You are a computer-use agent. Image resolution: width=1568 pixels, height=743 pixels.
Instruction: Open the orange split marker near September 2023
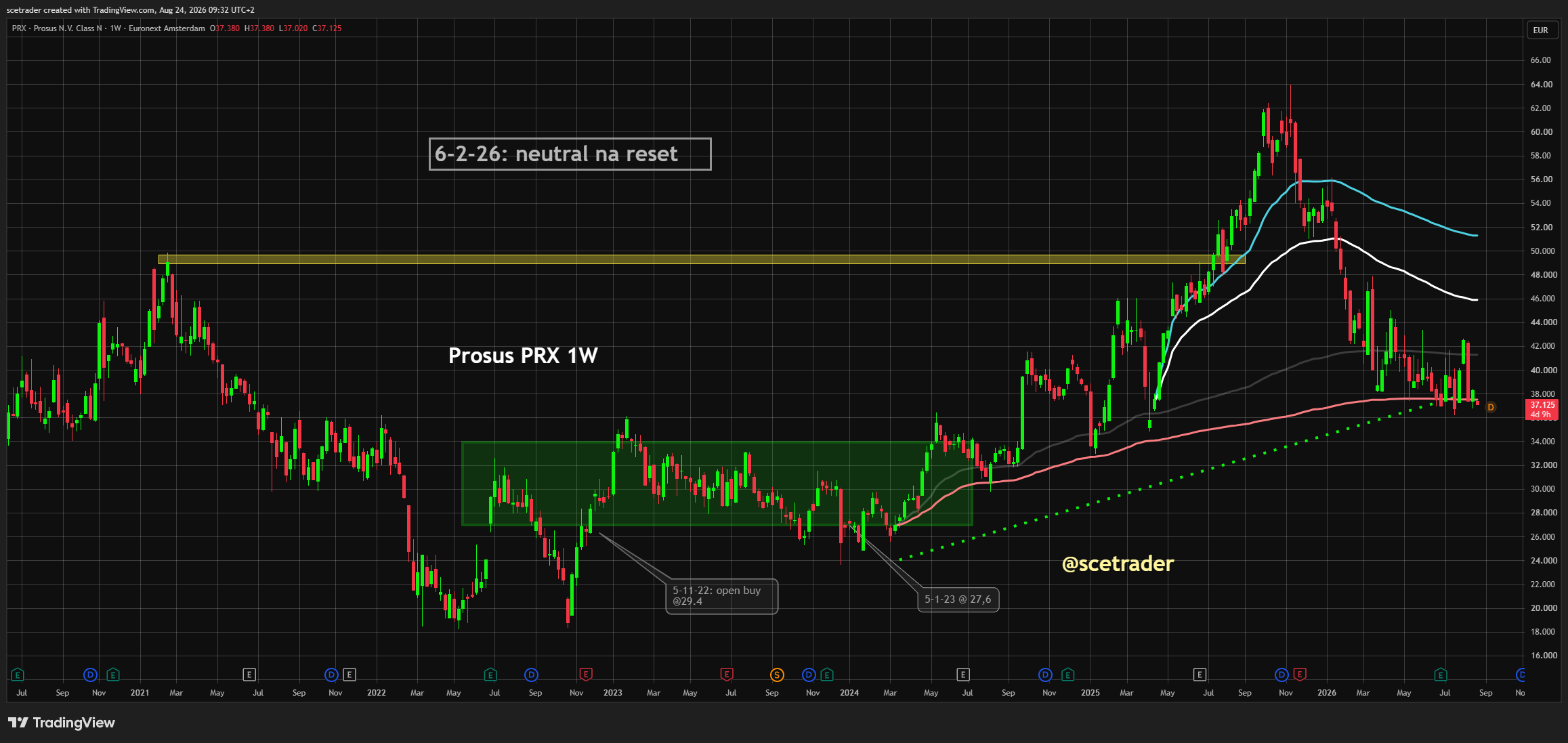click(x=777, y=675)
